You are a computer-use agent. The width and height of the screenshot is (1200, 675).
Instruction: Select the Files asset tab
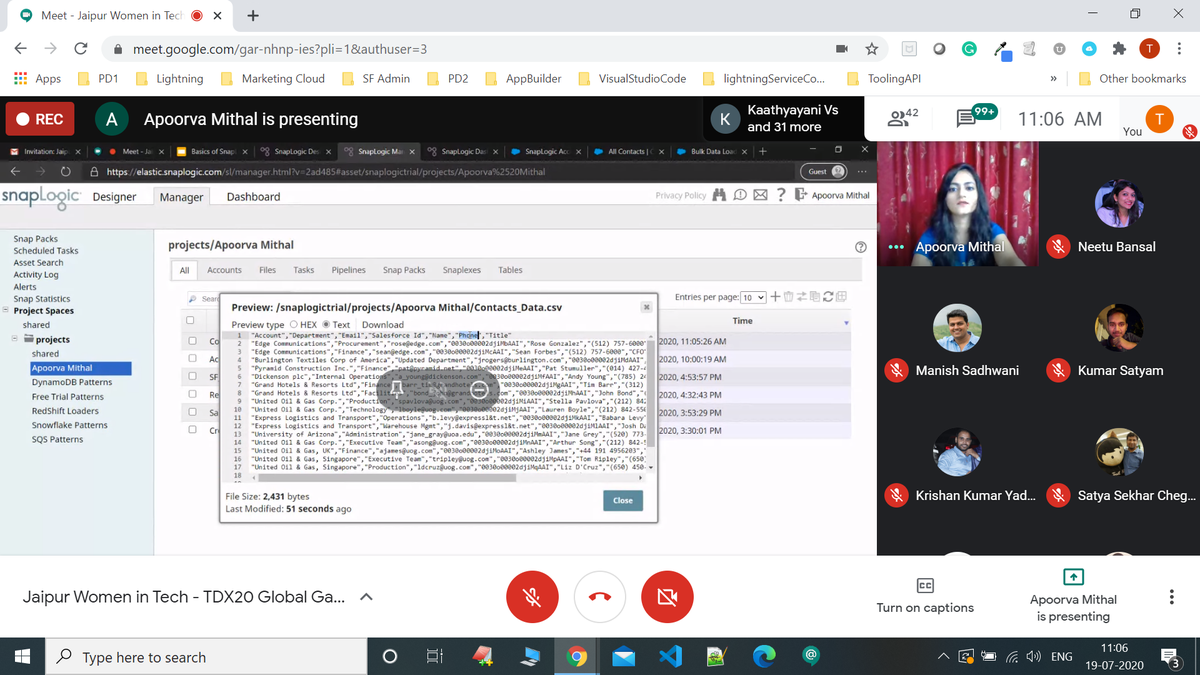point(267,270)
